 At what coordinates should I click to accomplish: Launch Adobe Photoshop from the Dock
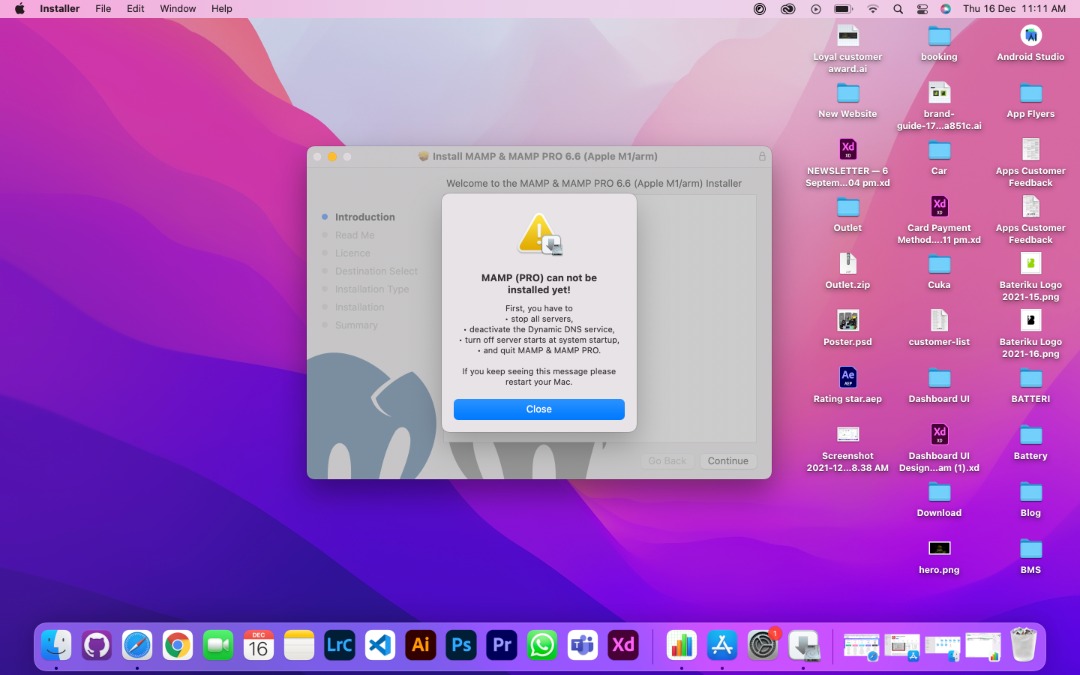pyautogui.click(x=461, y=645)
